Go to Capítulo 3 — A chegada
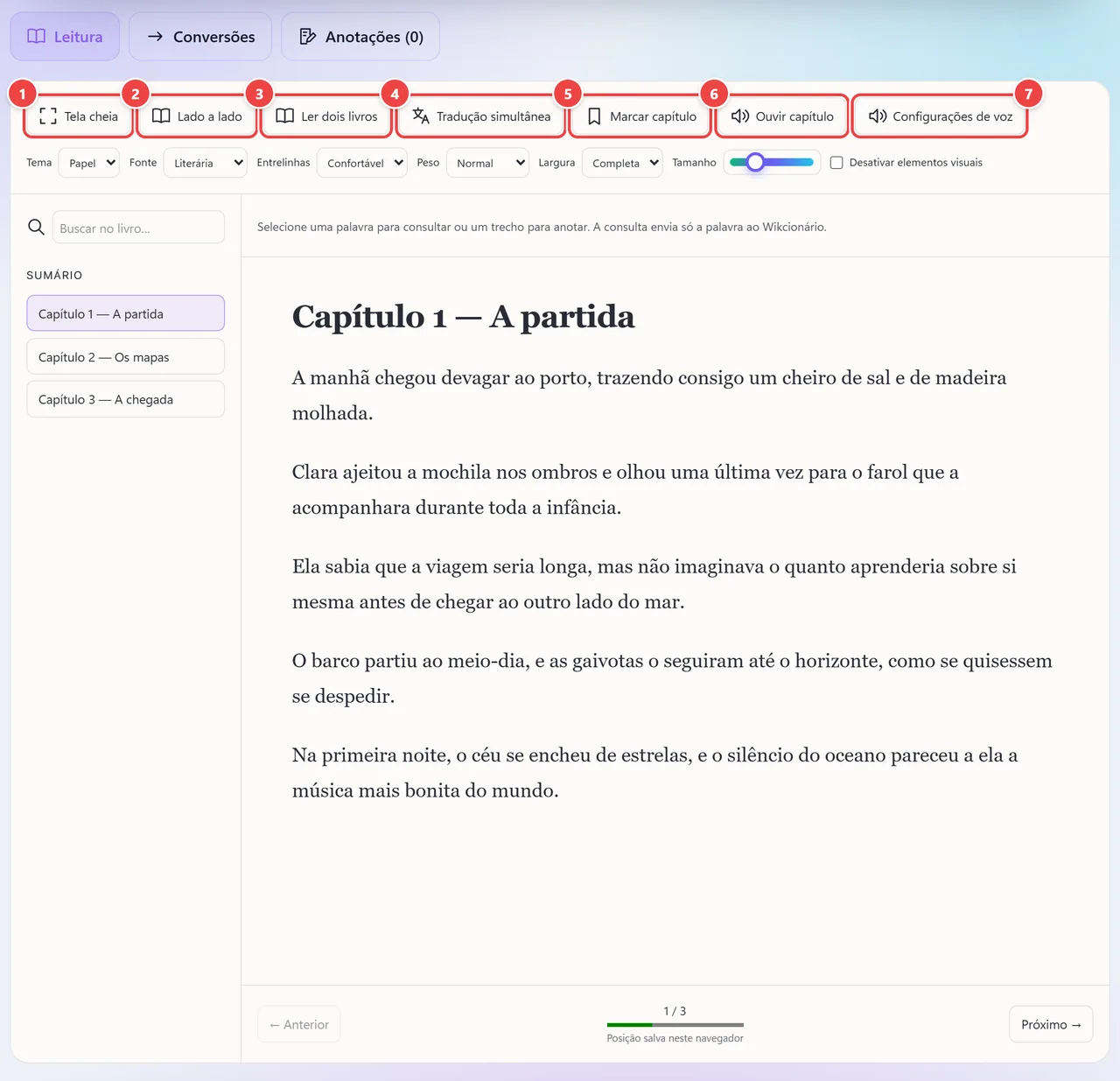This screenshot has height=1081, width=1120. tap(125, 399)
